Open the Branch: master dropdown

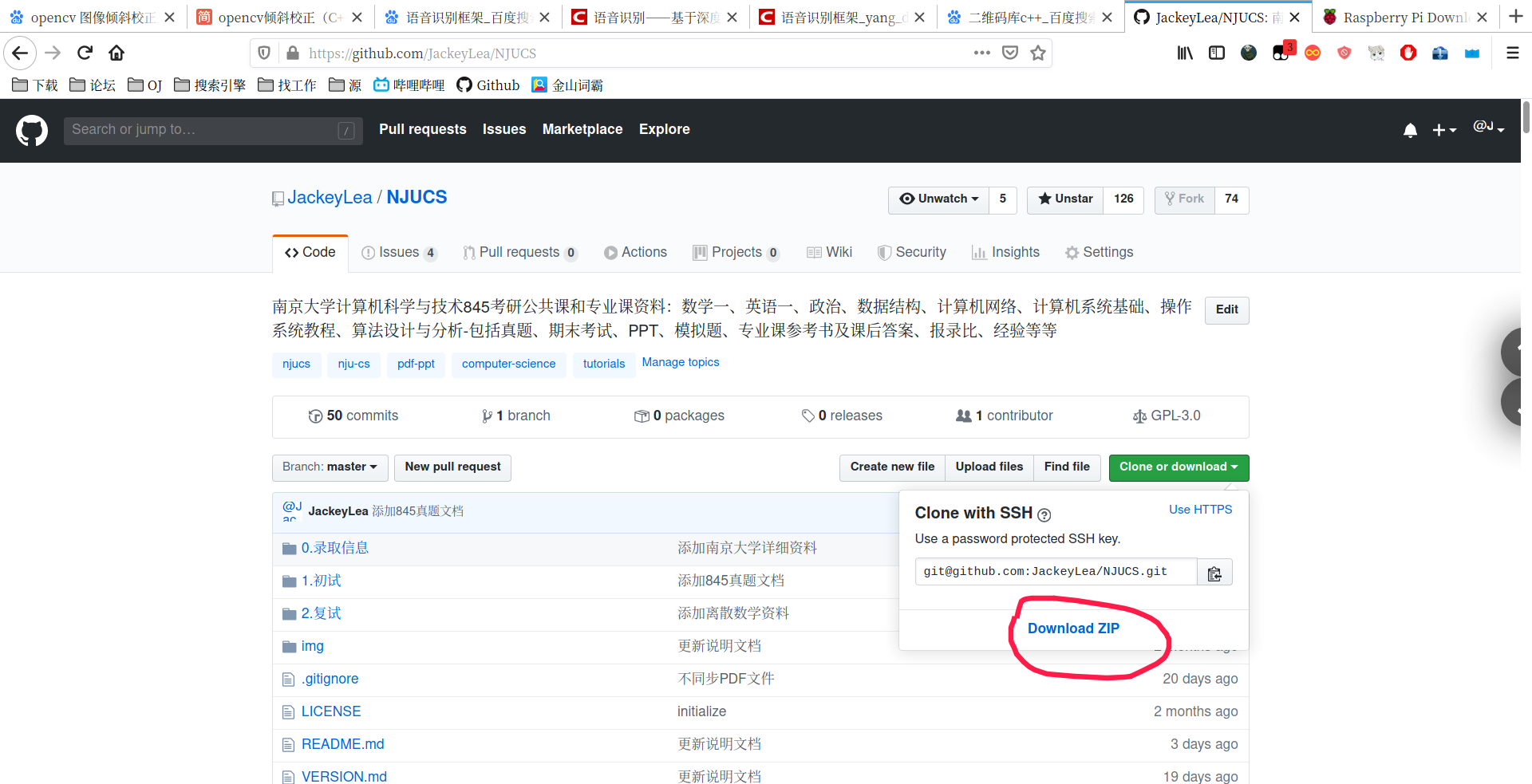coord(330,467)
